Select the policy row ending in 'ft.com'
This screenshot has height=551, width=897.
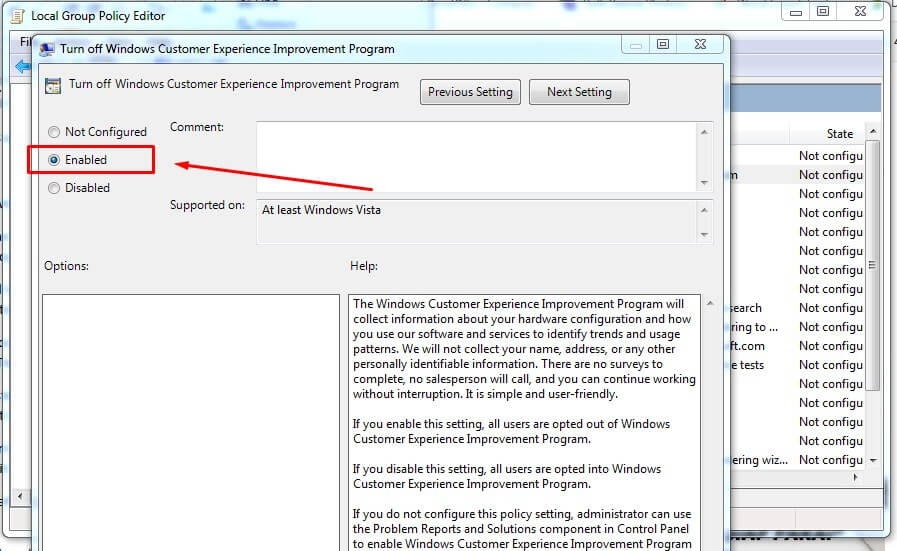[797, 346]
